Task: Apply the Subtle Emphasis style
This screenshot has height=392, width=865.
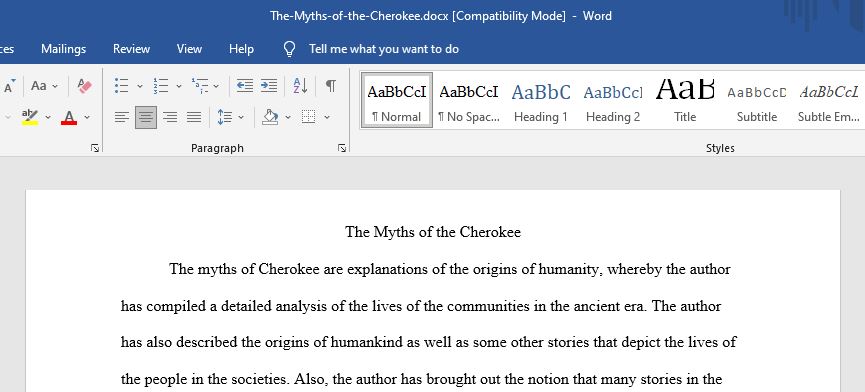Action: click(829, 101)
